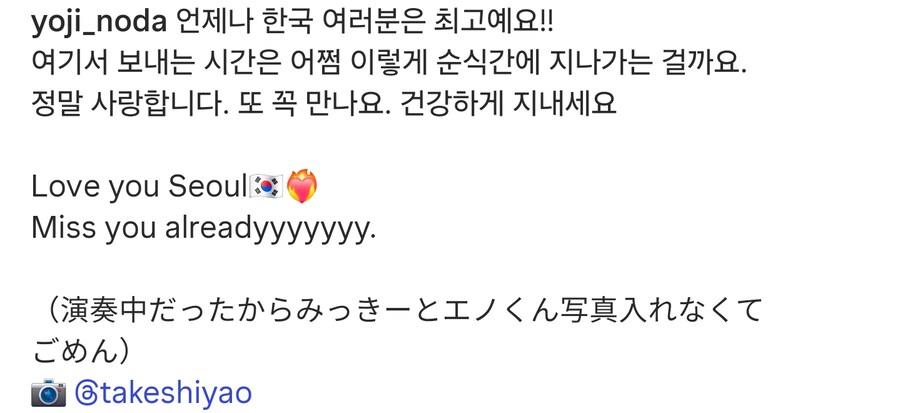900x413 pixels.
Task: Click the camera emoji icon
Action: [x=49, y=393]
